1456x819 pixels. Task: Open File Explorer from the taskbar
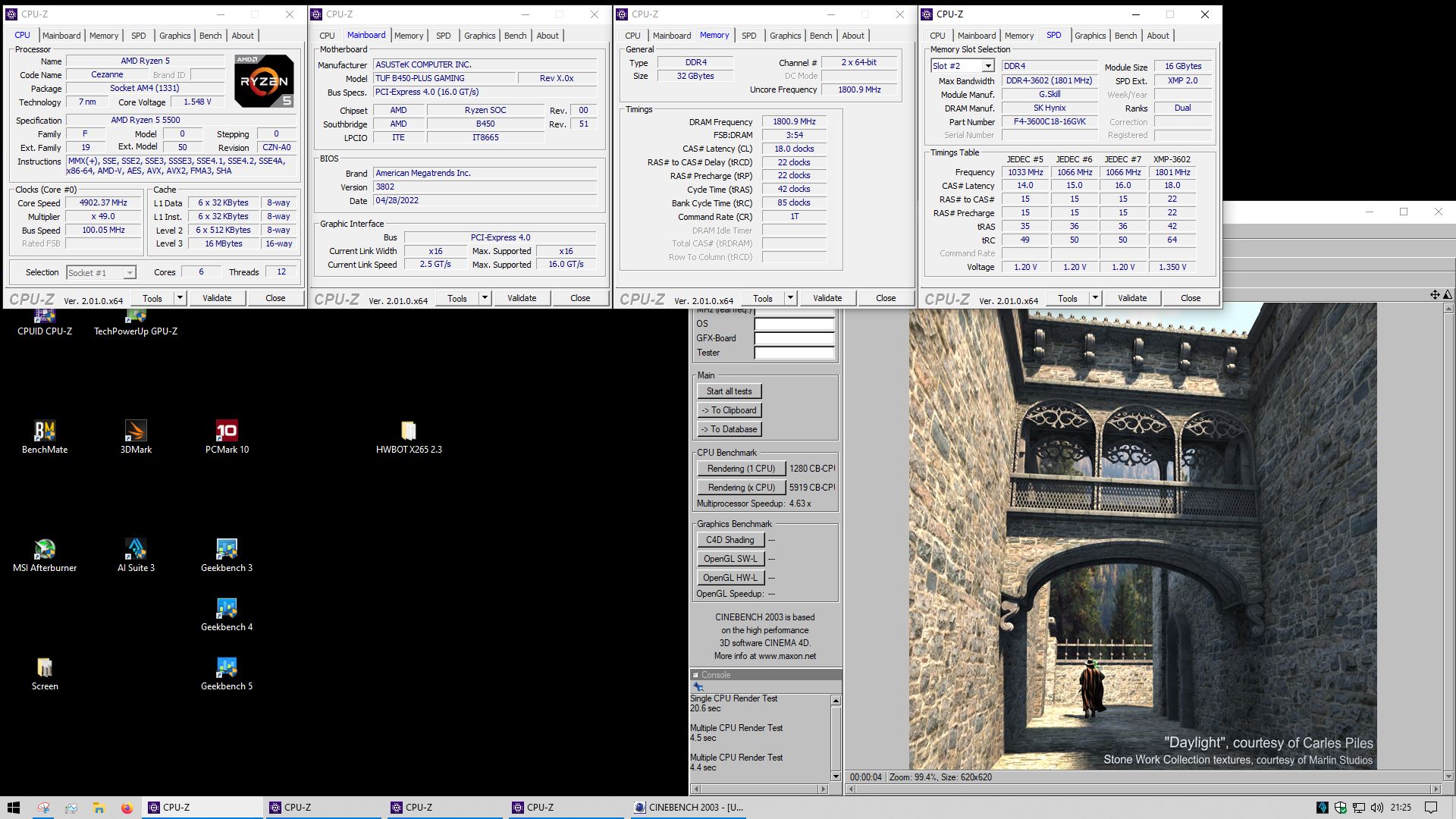tap(99, 808)
